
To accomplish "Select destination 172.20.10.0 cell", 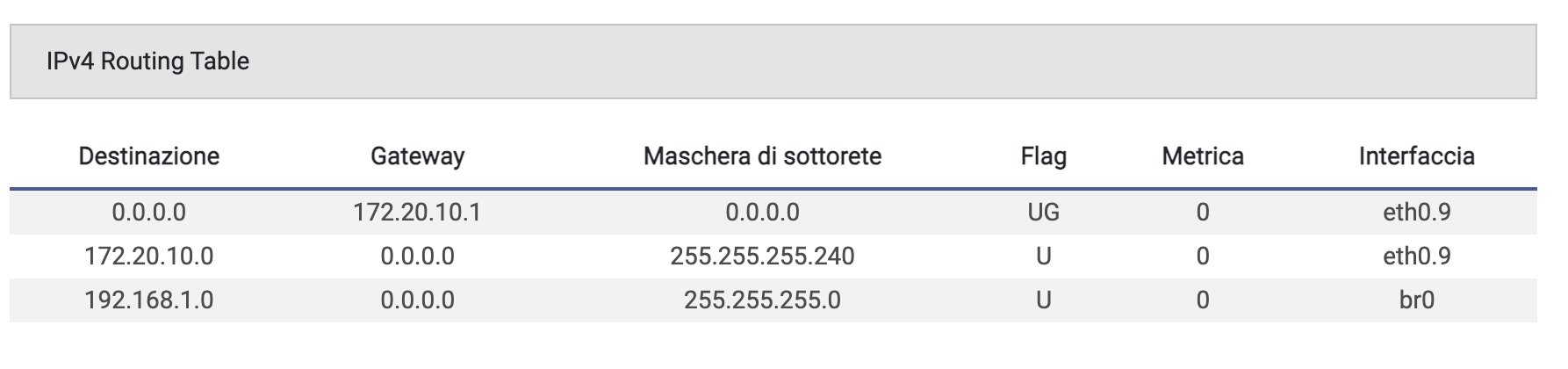I will pos(149,257).
